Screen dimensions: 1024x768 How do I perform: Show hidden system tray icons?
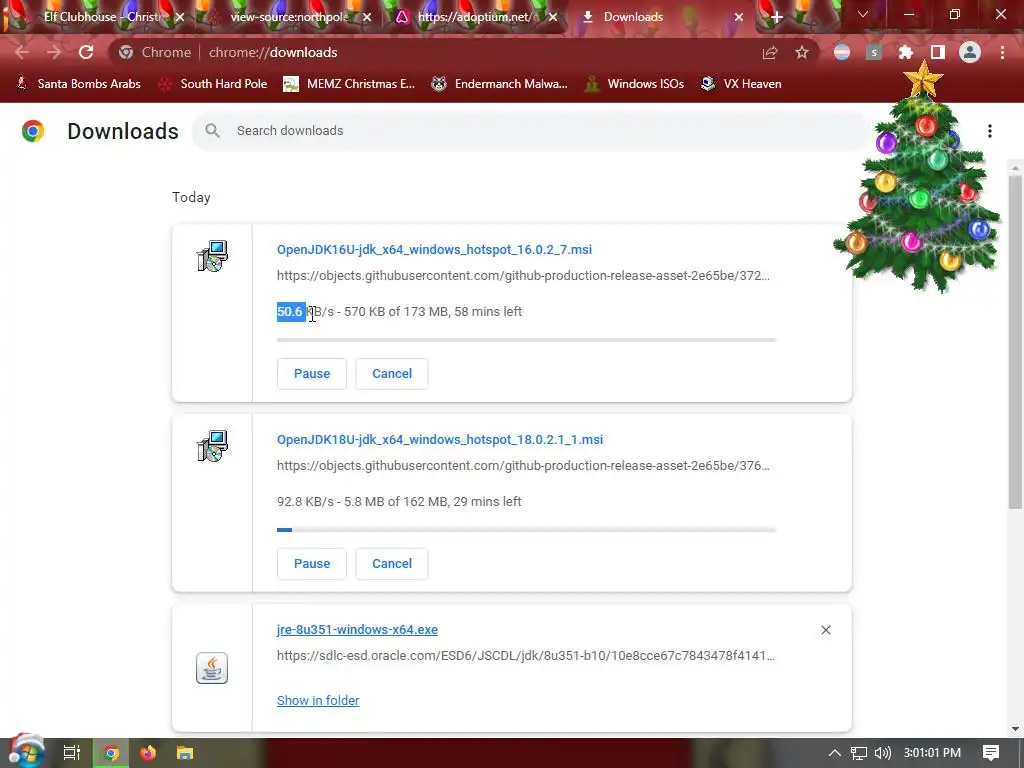click(x=835, y=753)
